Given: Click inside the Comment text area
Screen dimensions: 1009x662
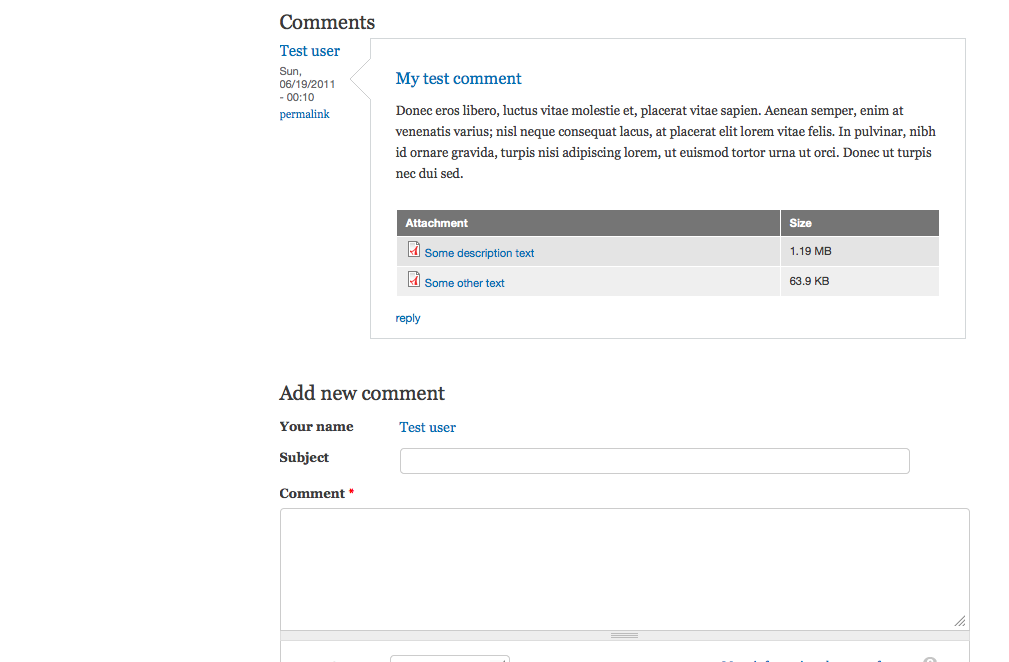Looking at the screenshot, I should click(x=624, y=568).
